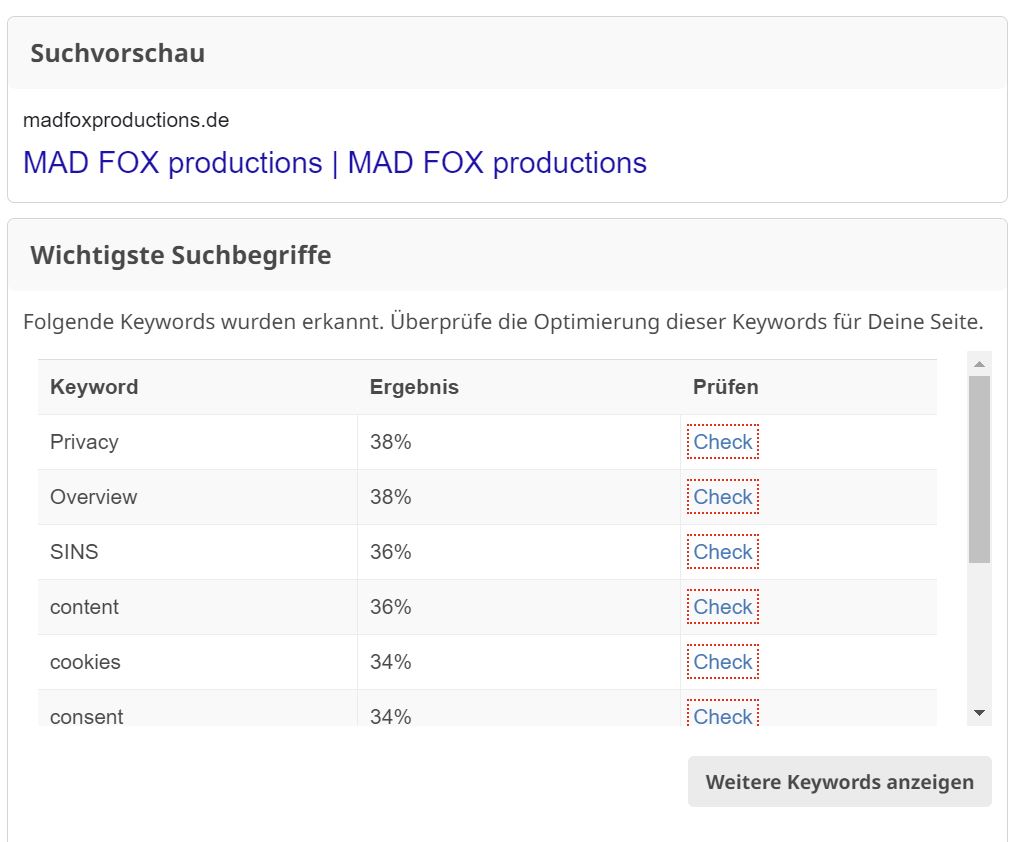1016x842 pixels.
Task: Open the Check link in the SINS row
Action: point(722,552)
